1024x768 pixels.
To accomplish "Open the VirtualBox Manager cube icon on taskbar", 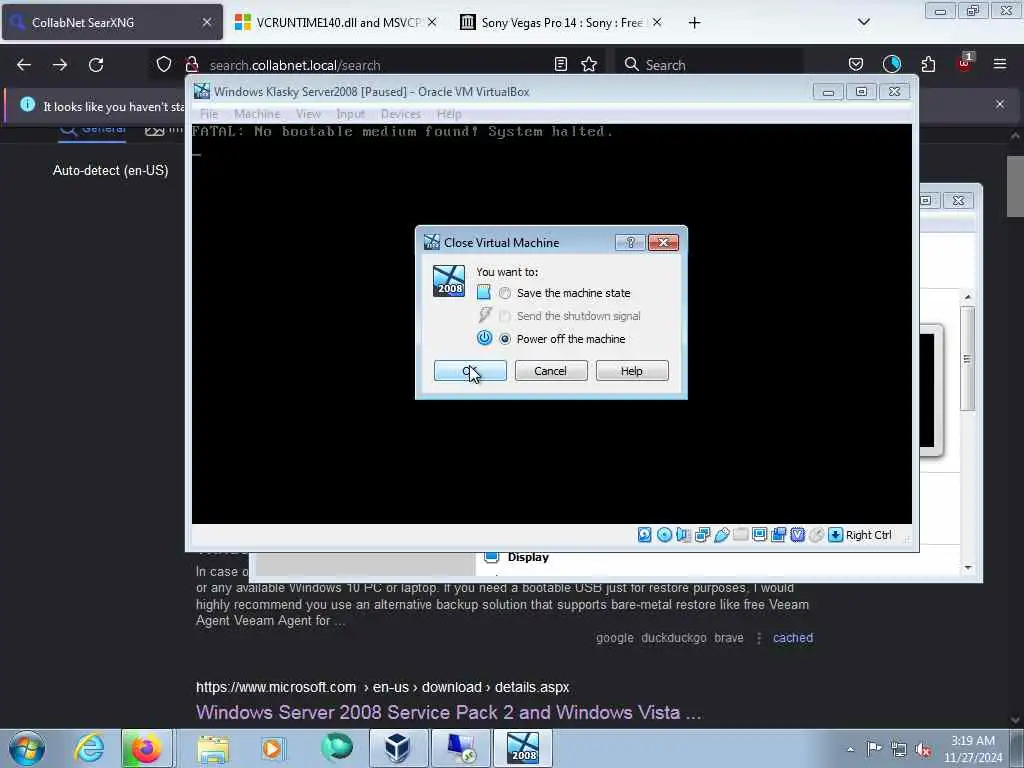I will [398, 748].
